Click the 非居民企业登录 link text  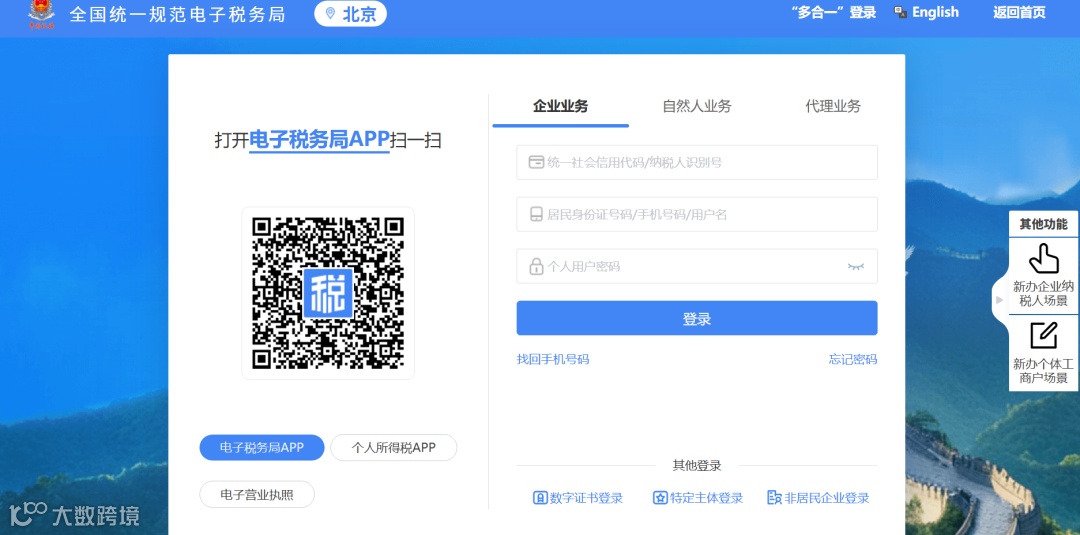tap(827, 498)
